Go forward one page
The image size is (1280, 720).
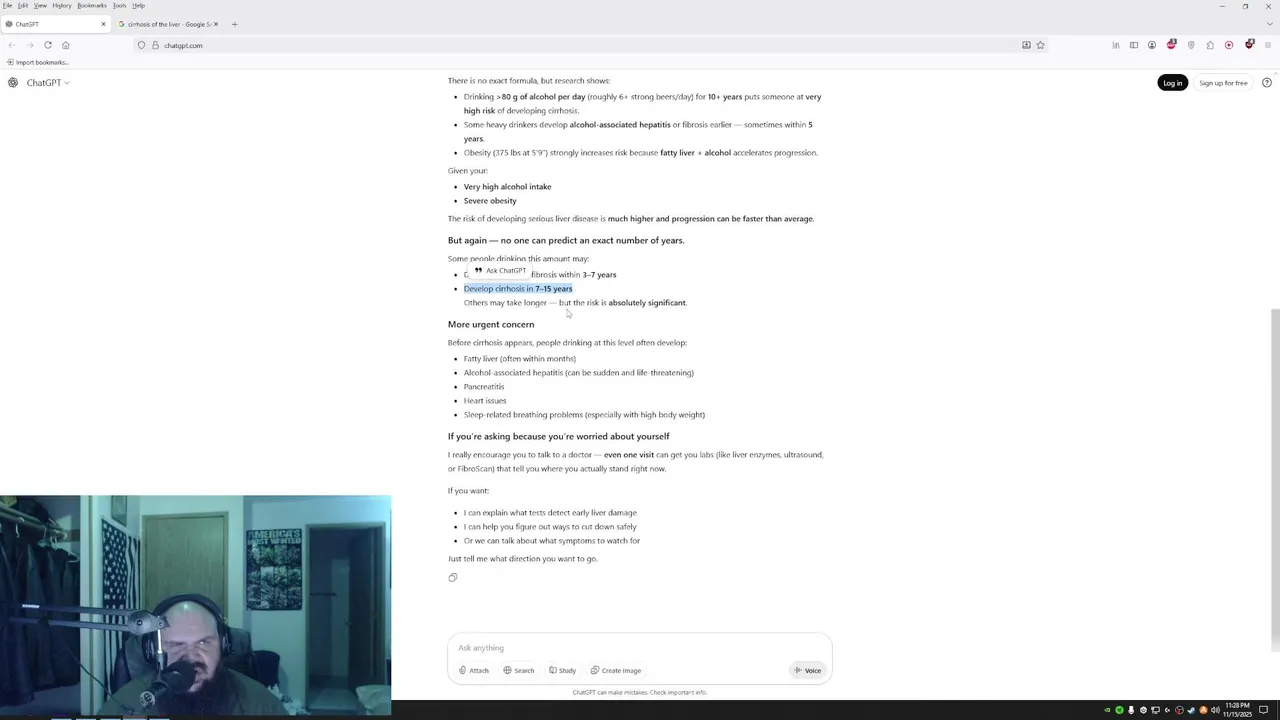(29, 45)
